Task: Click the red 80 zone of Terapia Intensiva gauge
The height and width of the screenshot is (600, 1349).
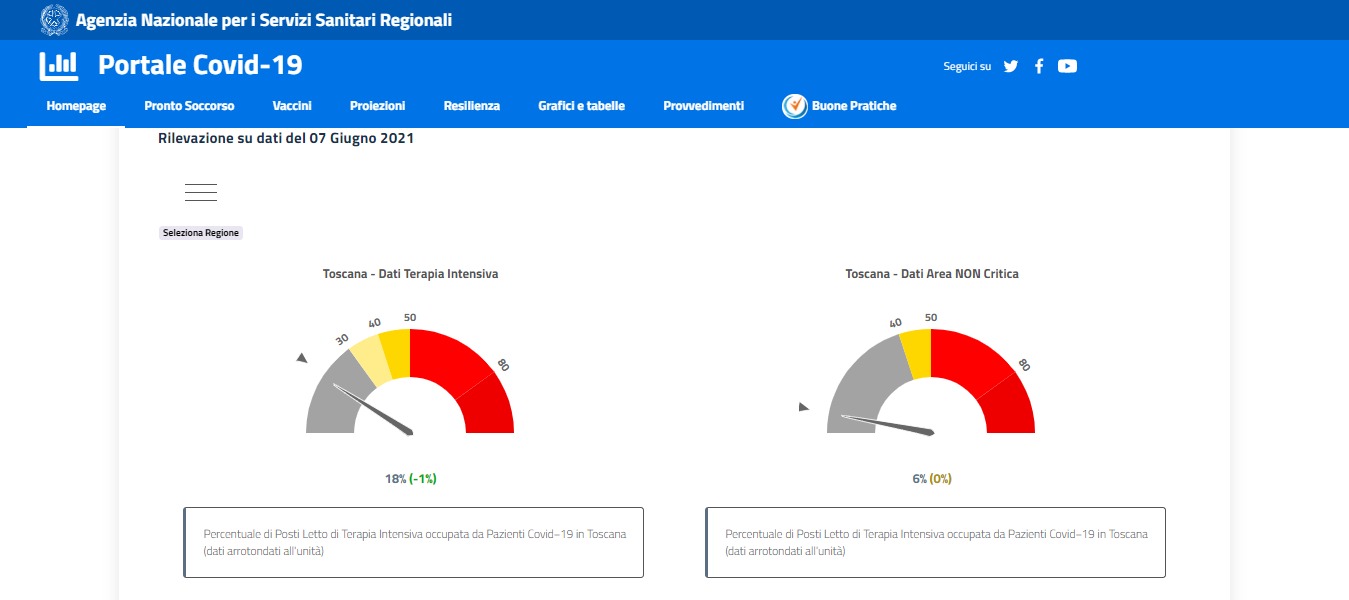Action: pos(488,403)
